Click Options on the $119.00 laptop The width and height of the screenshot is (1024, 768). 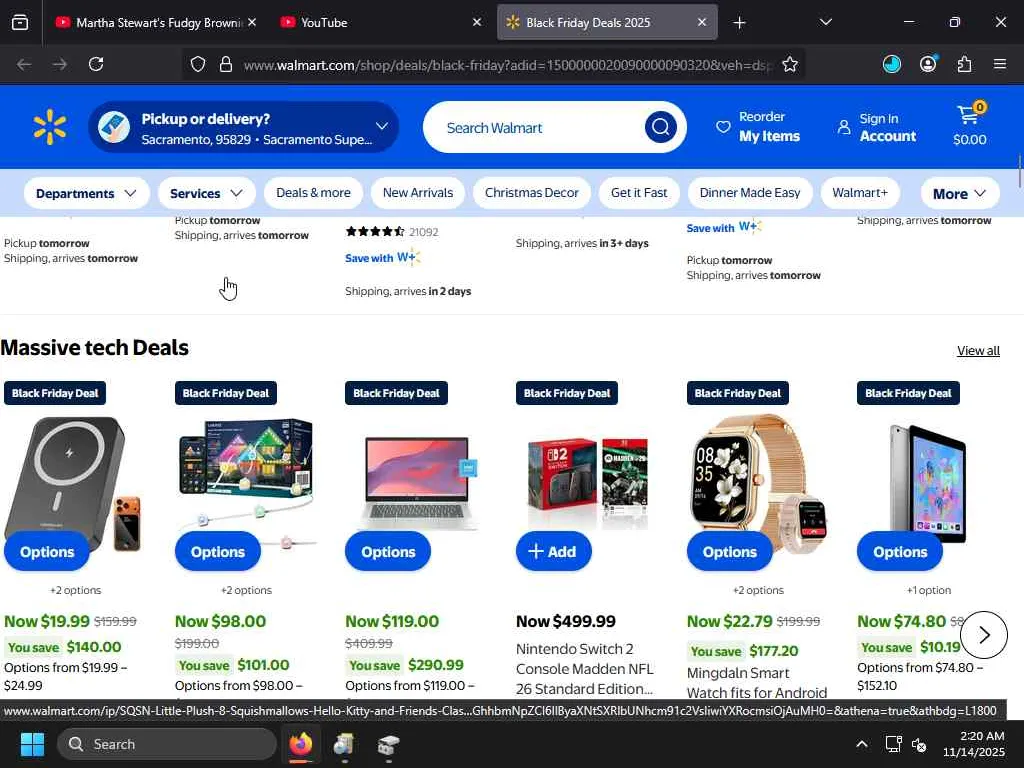(388, 552)
